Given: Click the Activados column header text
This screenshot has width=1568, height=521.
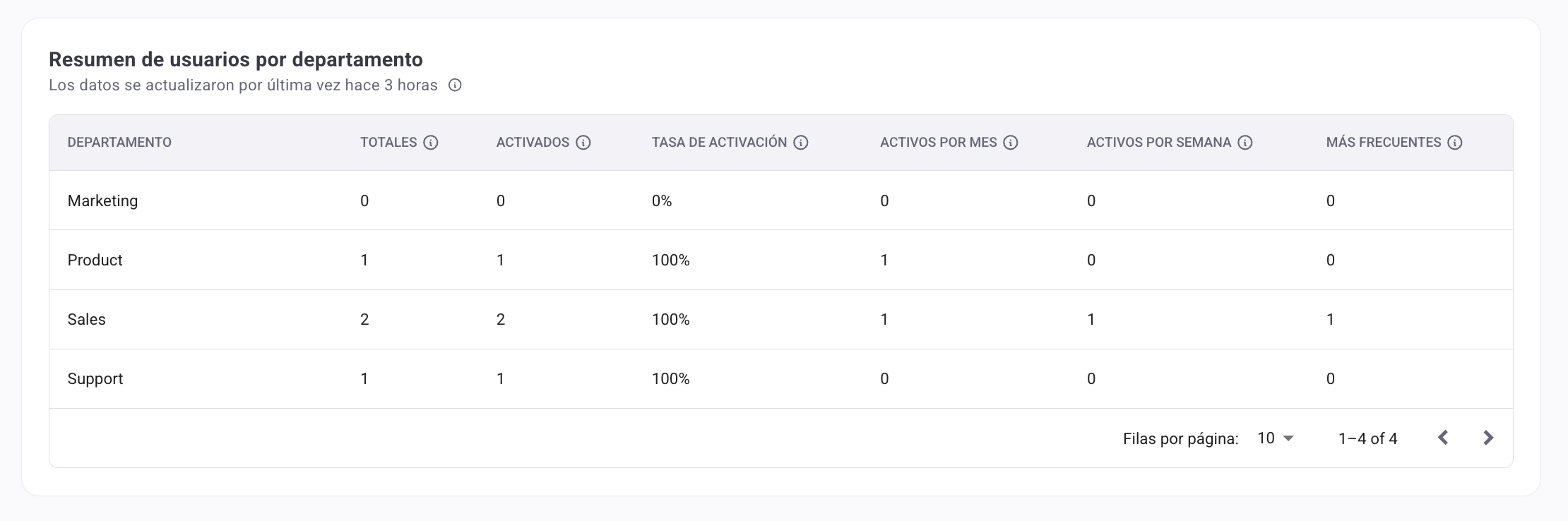Looking at the screenshot, I should (x=533, y=143).
